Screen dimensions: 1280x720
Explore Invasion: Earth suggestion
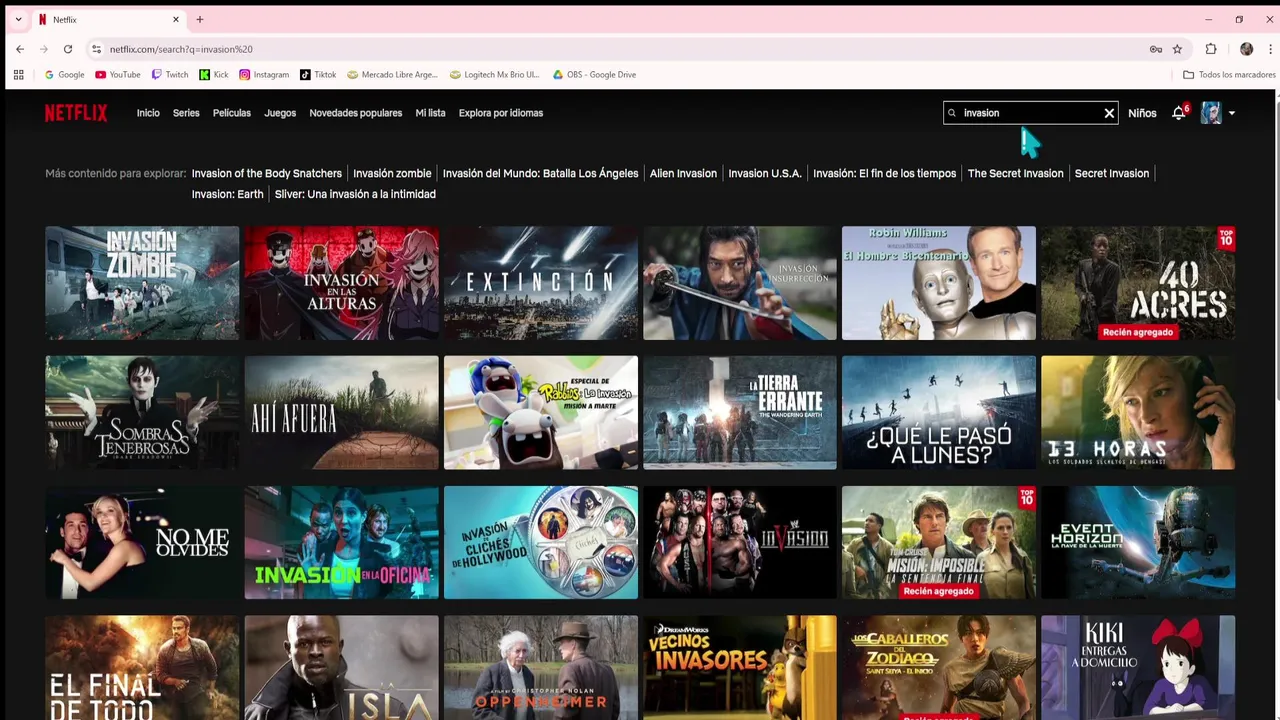[228, 194]
